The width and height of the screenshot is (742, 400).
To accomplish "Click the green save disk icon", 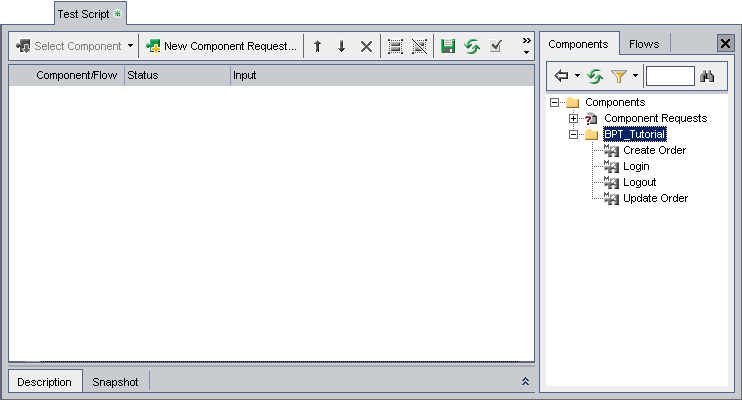I will tap(448, 46).
